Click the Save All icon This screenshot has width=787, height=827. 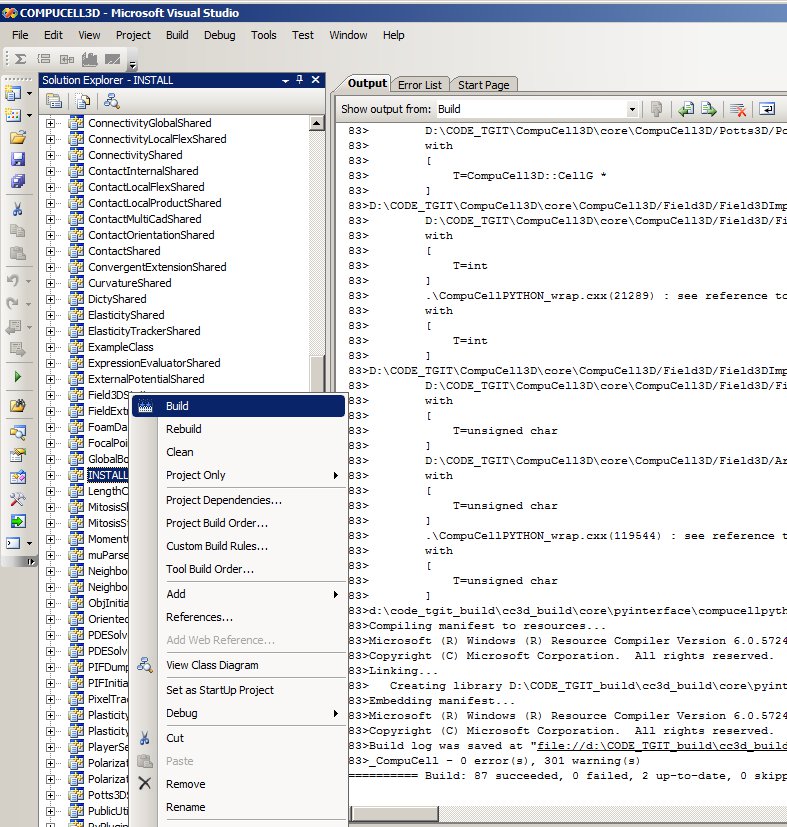pyautogui.click(x=17, y=181)
